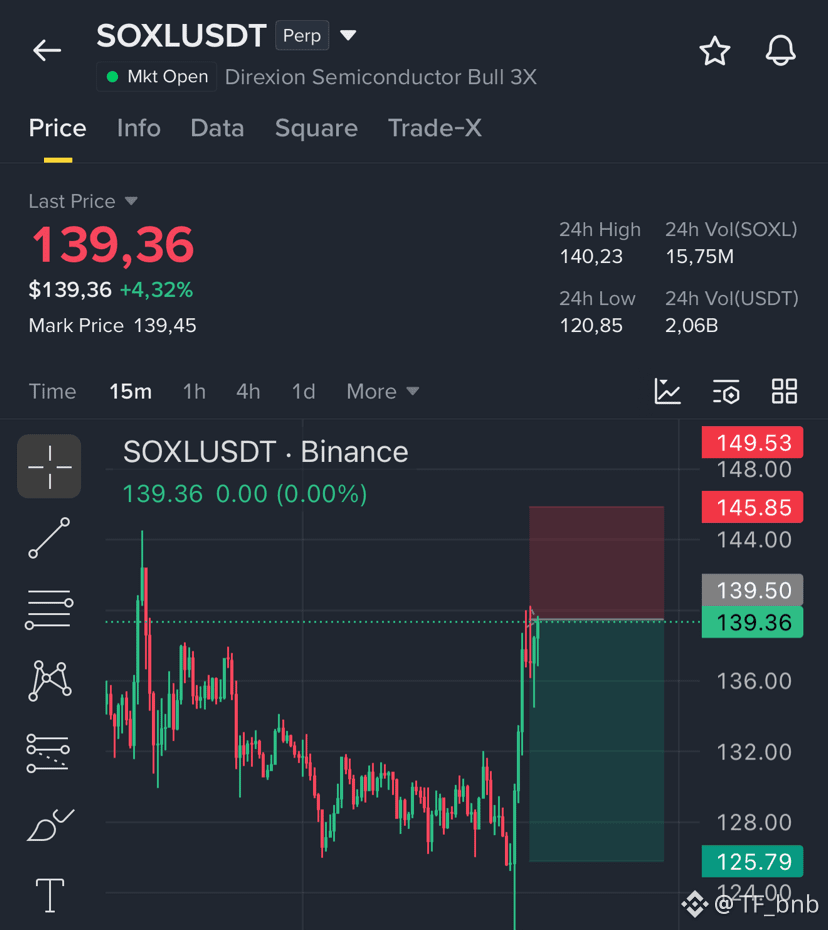Expand the SOXLUSDT pair selector arrow
This screenshot has width=828, height=930.
[348, 36]
